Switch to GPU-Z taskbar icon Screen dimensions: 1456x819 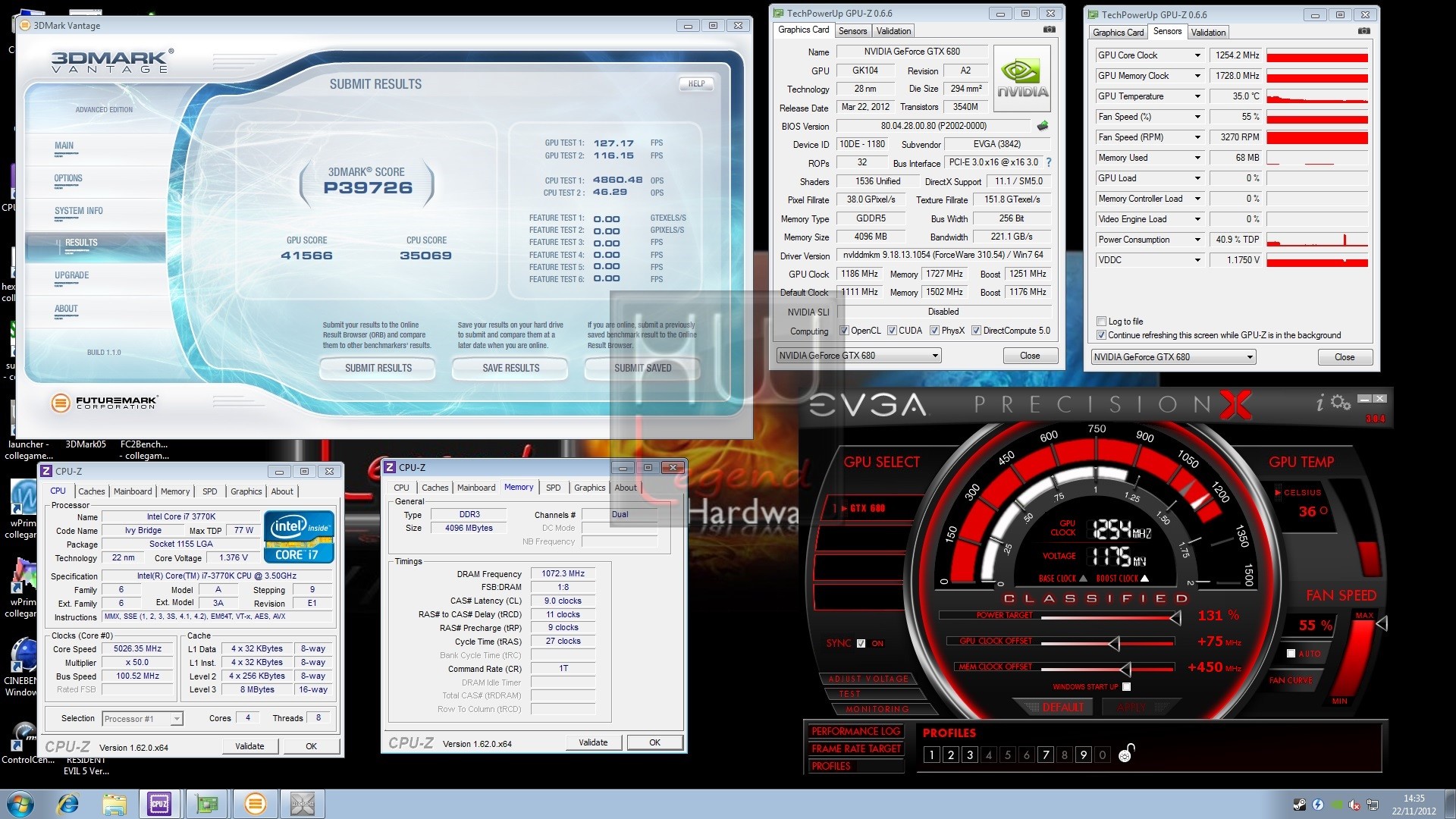[x=206, y=804]
